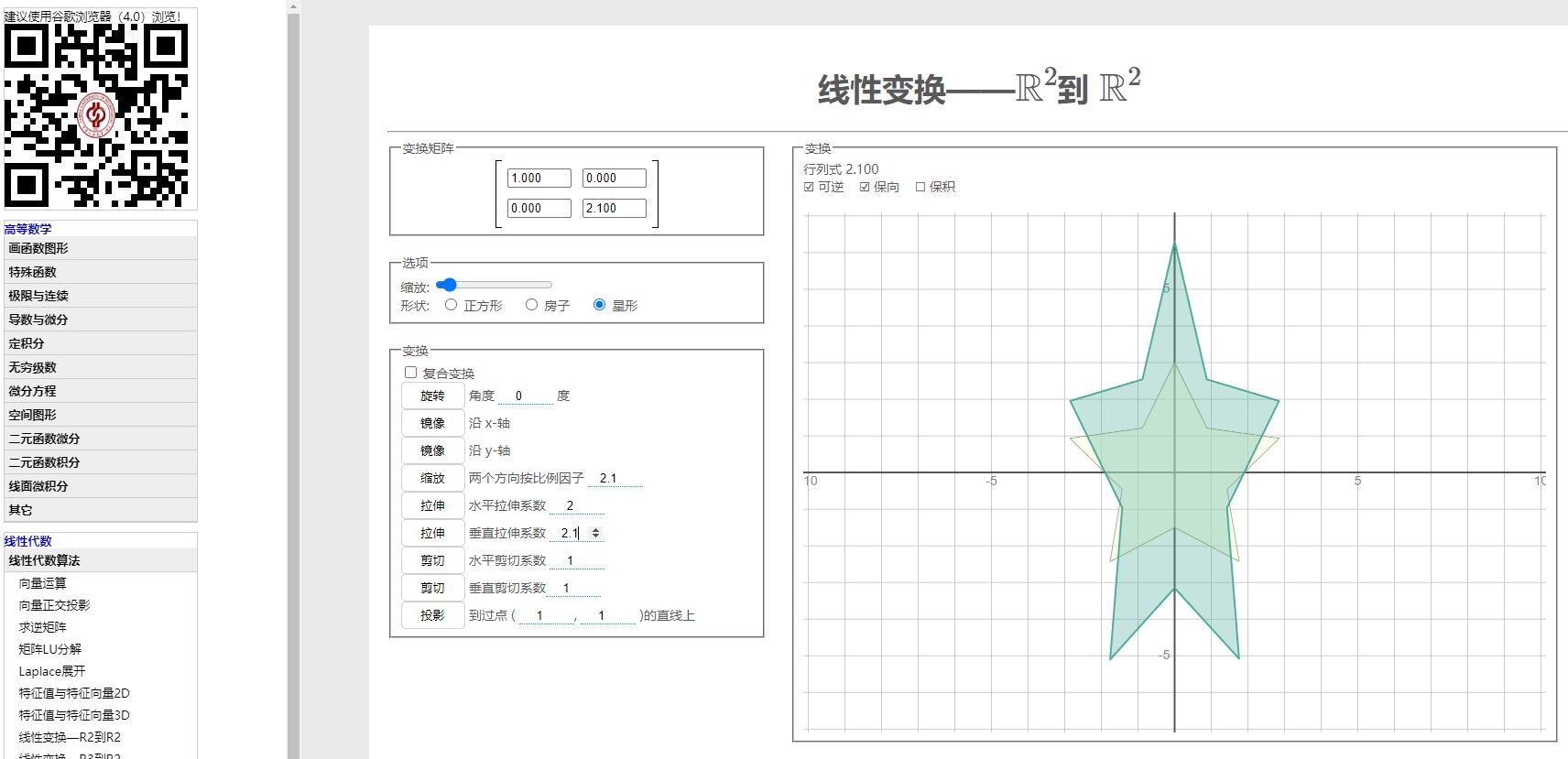Choose the 星形 shape radio button
1568x759 pixels.
tap(599, 305)
